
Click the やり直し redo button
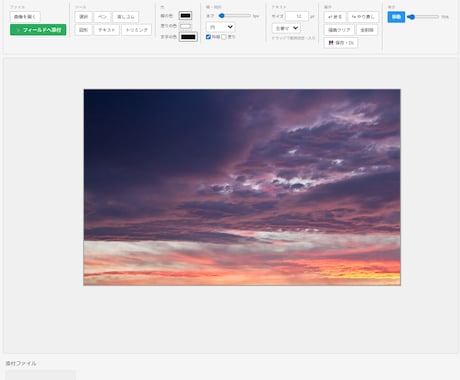(x=363, y=17)
